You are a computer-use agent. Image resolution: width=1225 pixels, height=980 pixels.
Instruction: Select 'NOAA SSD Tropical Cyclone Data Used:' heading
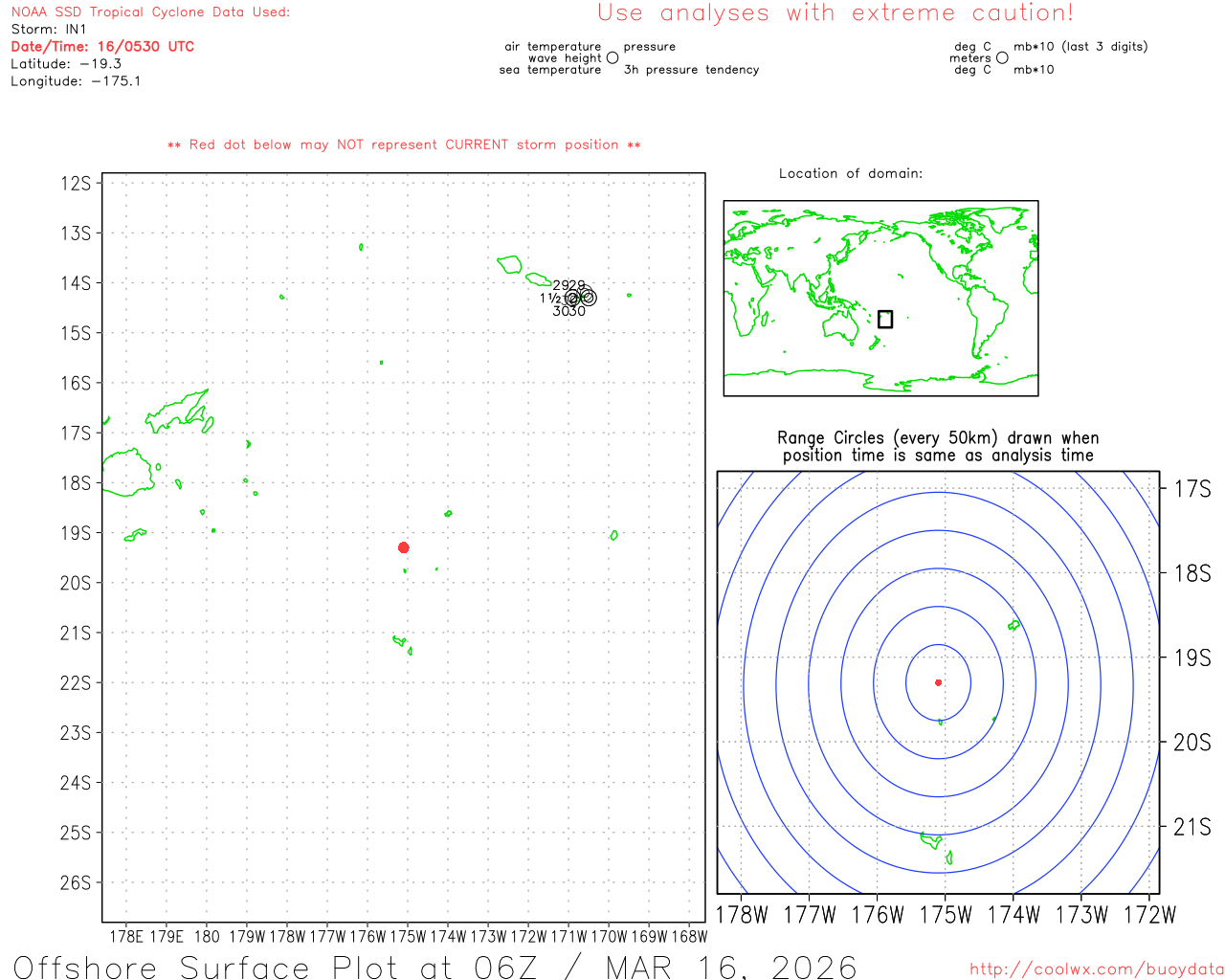[x=150, y=12]
